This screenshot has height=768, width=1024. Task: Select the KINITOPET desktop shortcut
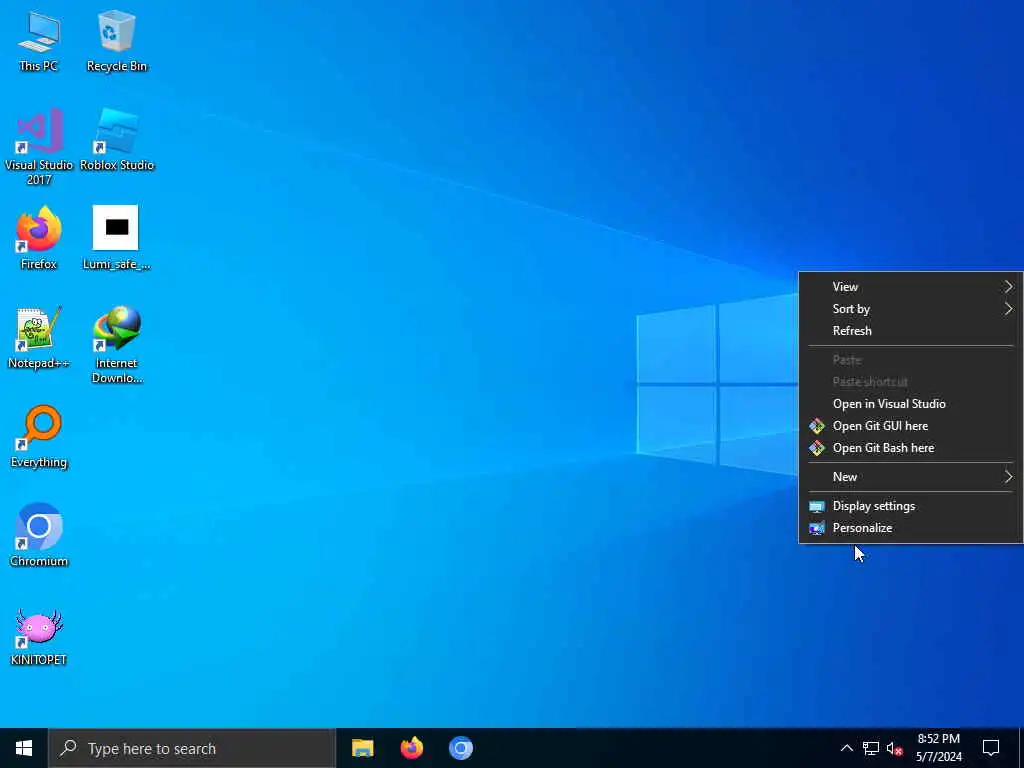point(39,635)
